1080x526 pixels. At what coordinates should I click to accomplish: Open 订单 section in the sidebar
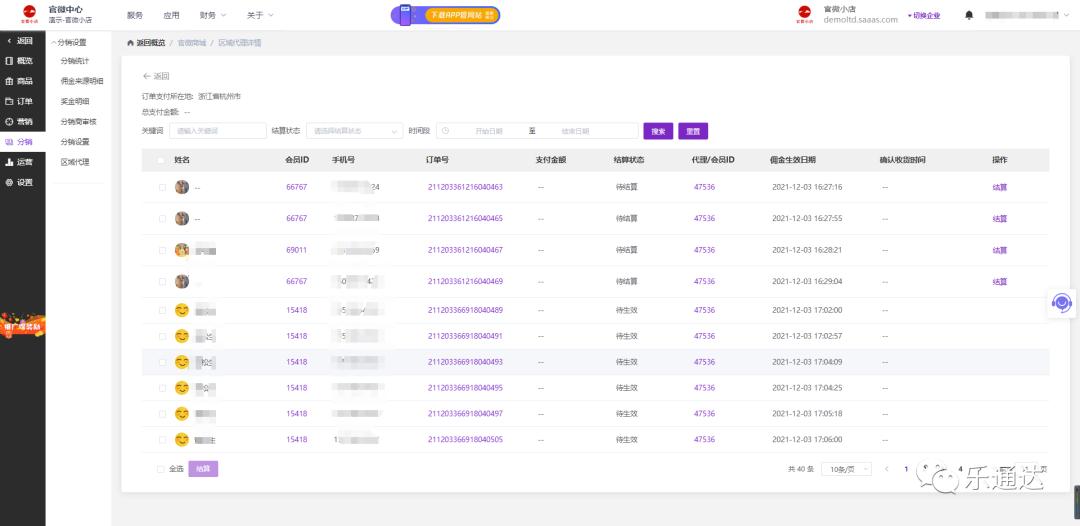pyautogui.click(x=20, y=101)
